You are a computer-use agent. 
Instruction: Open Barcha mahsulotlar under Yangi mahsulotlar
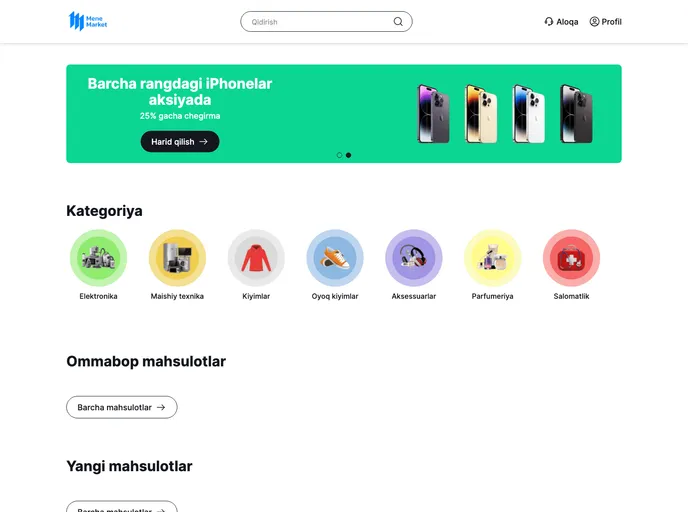coord(122,506)
